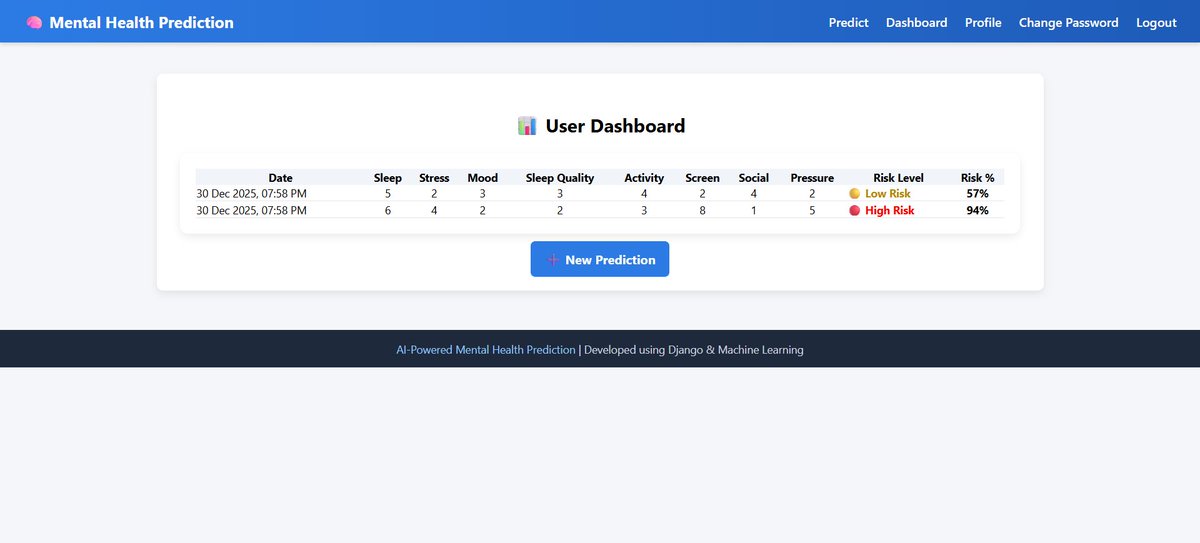The height and width of the screenshot is (543, 1200).
Task: Select the date in the Low Risk row
Action: point(251,193)
